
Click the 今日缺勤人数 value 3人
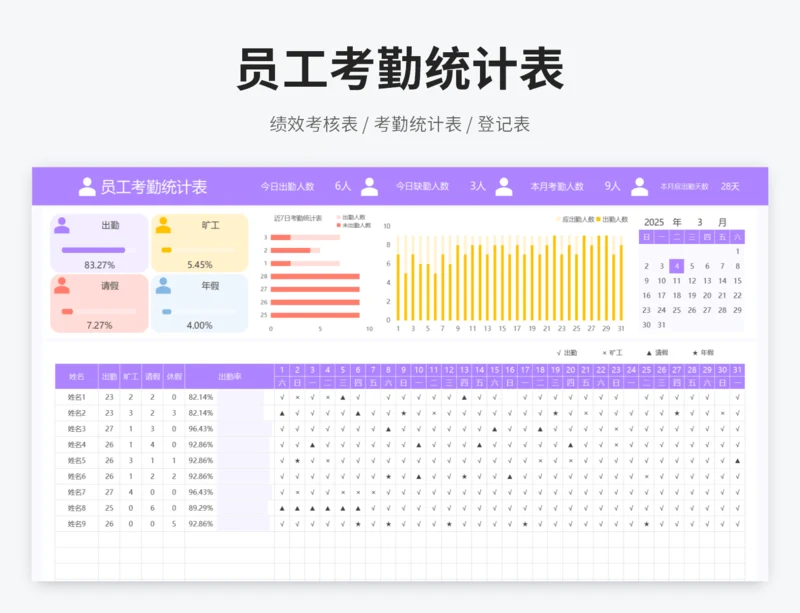478,186
